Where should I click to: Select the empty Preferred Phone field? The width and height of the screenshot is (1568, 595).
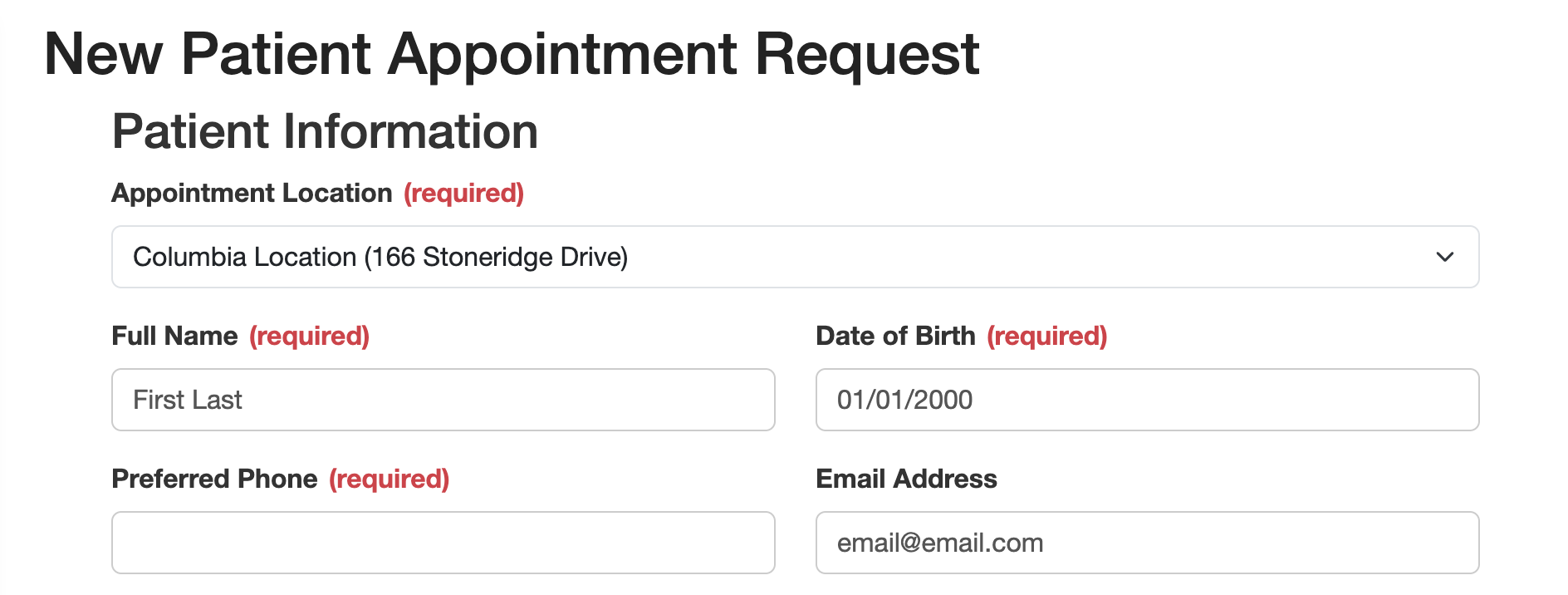pos(443,543)
